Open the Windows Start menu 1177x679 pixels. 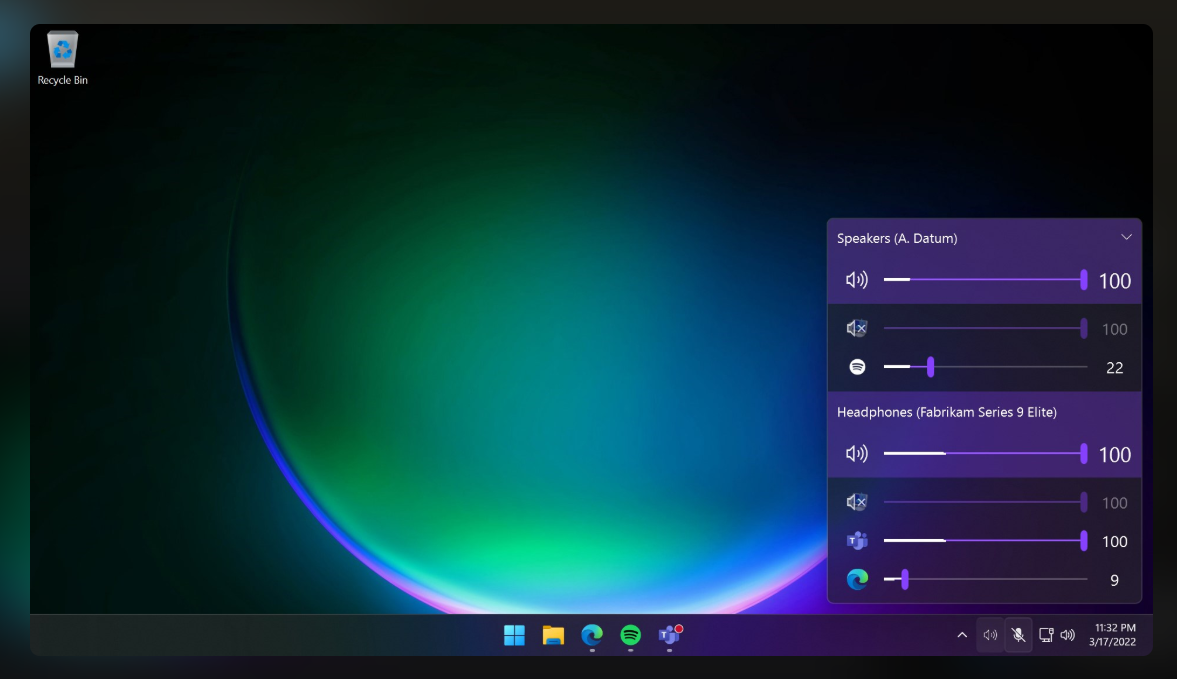(x=514, y=635)
